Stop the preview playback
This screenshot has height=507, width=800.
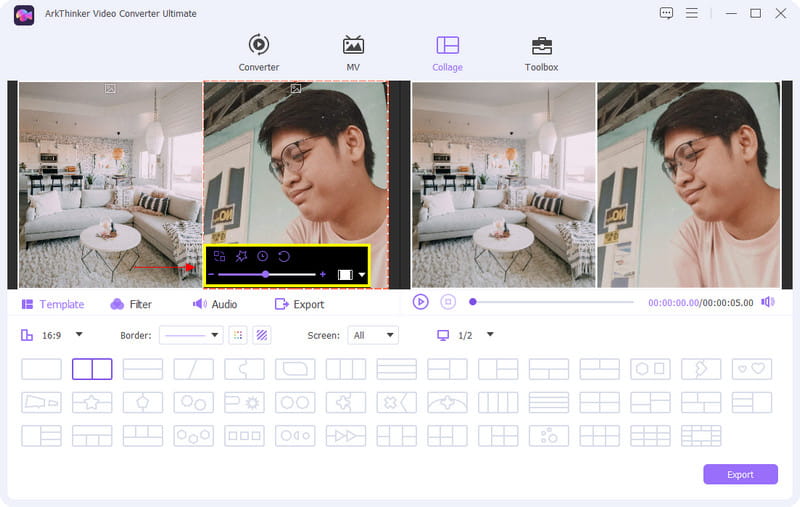pos(448,302)
